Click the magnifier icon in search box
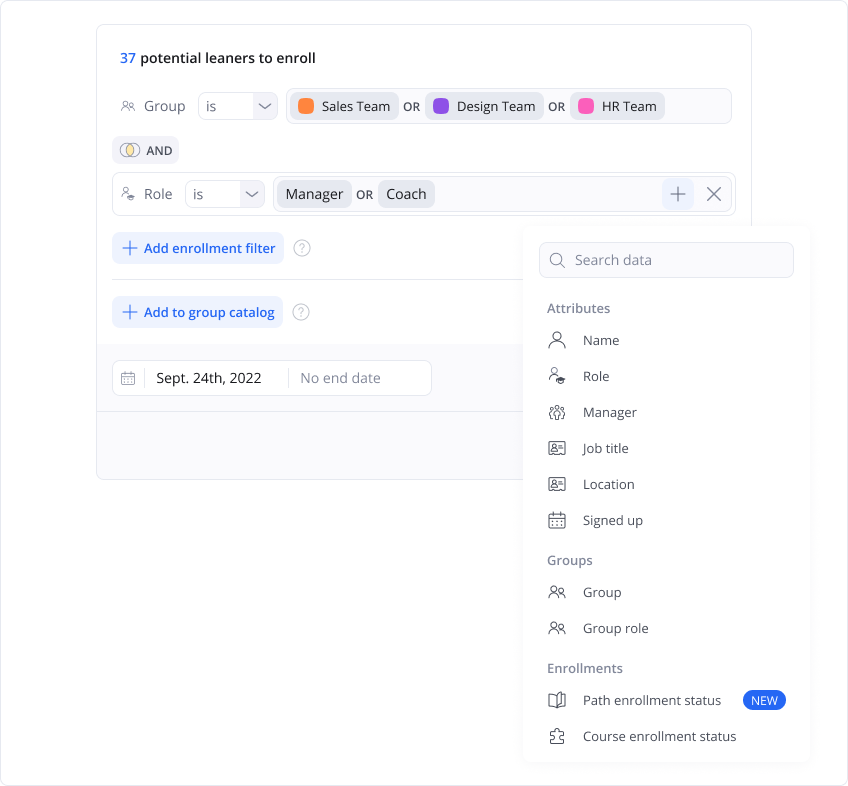This screenshot has width=848, height=786. [557, 260]
